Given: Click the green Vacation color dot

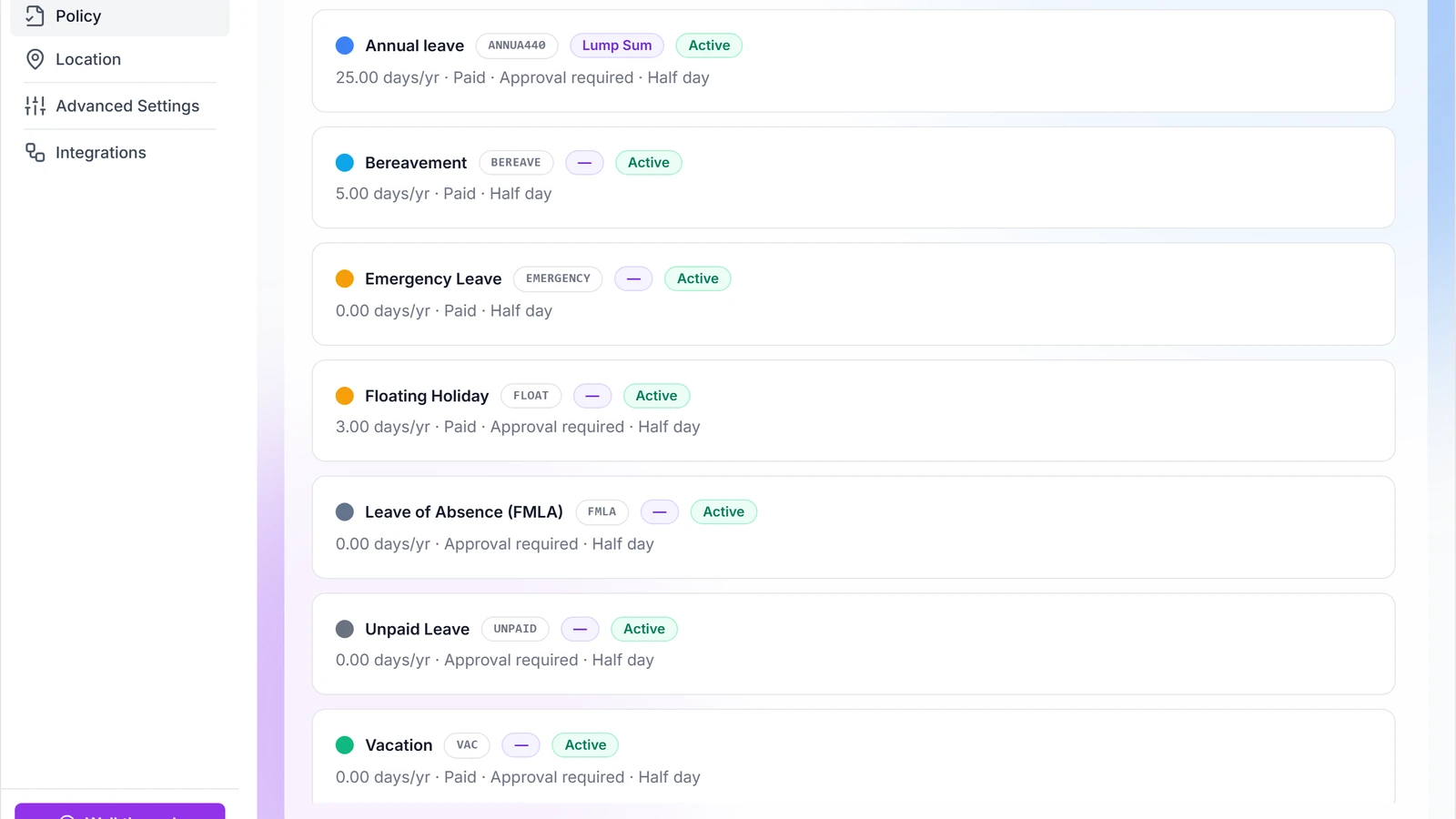Looking at the screenshot, I should [345, 745].
